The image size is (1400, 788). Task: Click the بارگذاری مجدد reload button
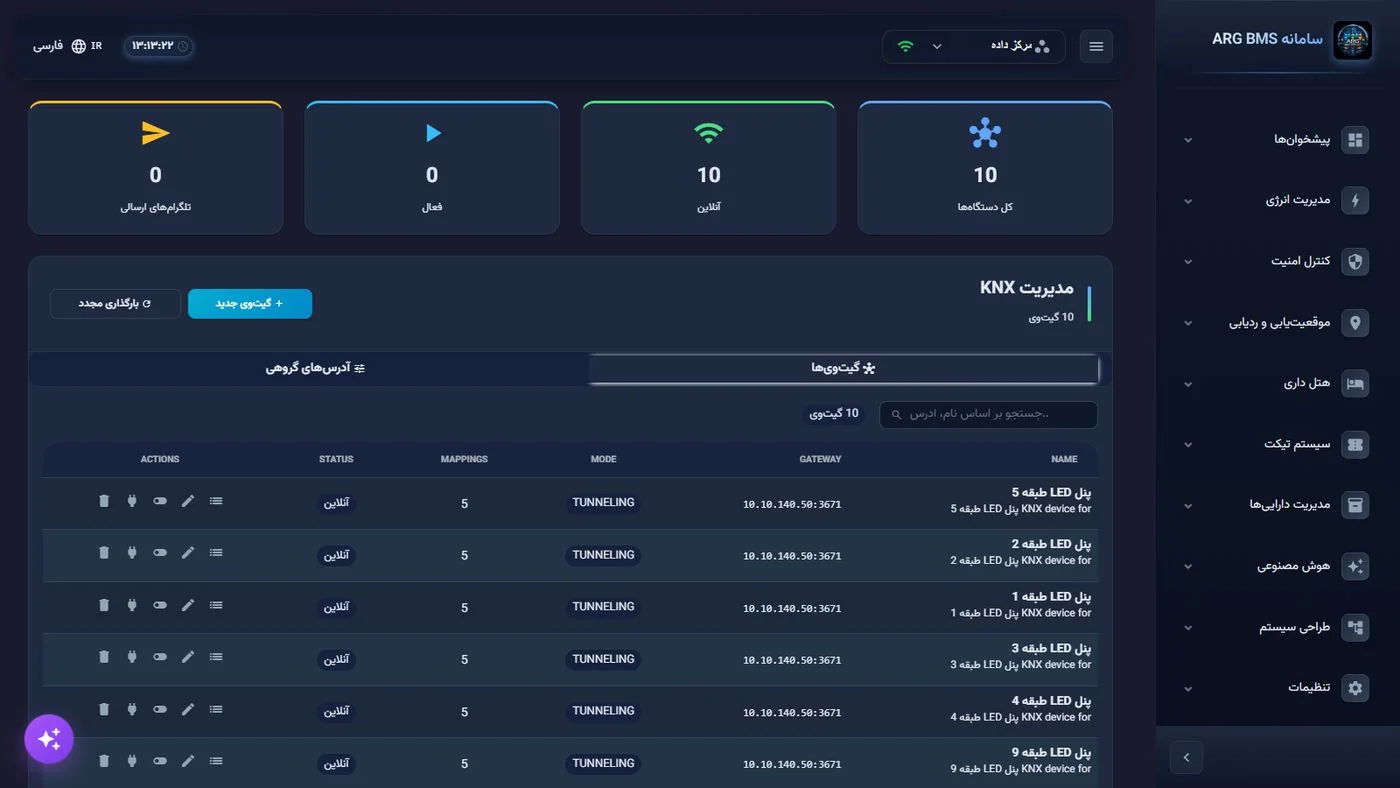point(115,304)
